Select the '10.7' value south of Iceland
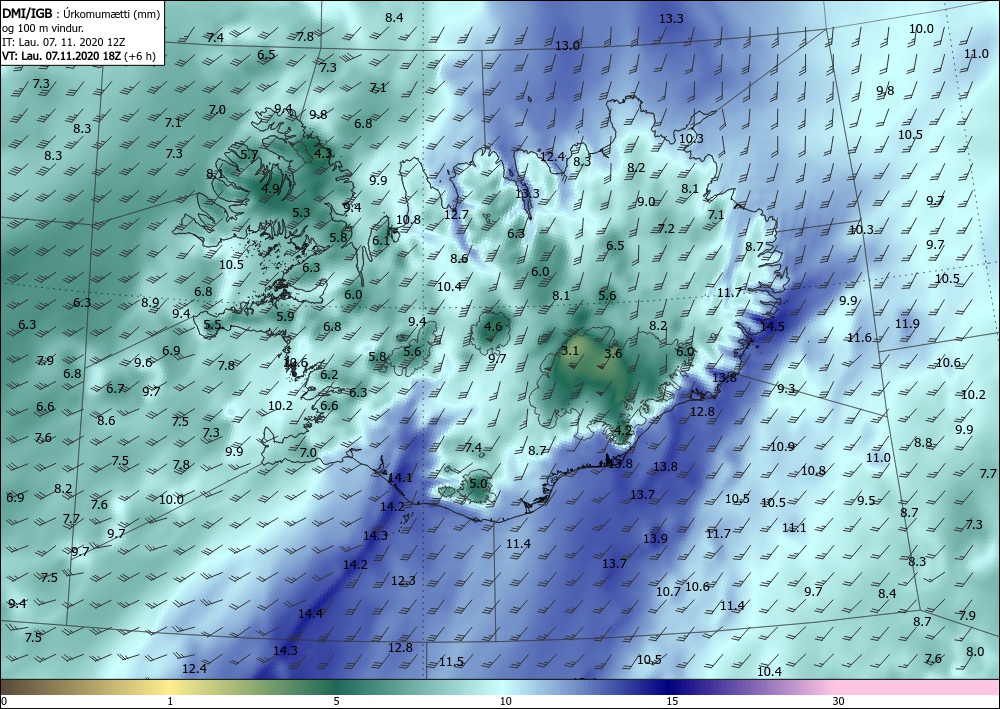 tap(668, 592)
